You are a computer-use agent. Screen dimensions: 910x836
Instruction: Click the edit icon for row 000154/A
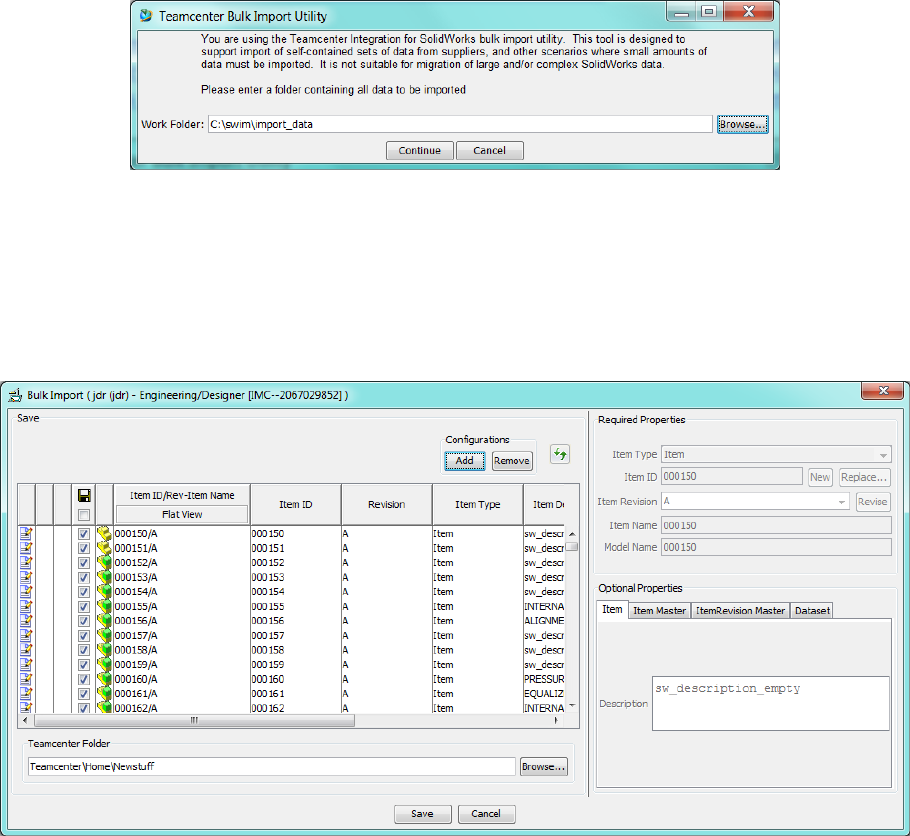tap(26, 591)
